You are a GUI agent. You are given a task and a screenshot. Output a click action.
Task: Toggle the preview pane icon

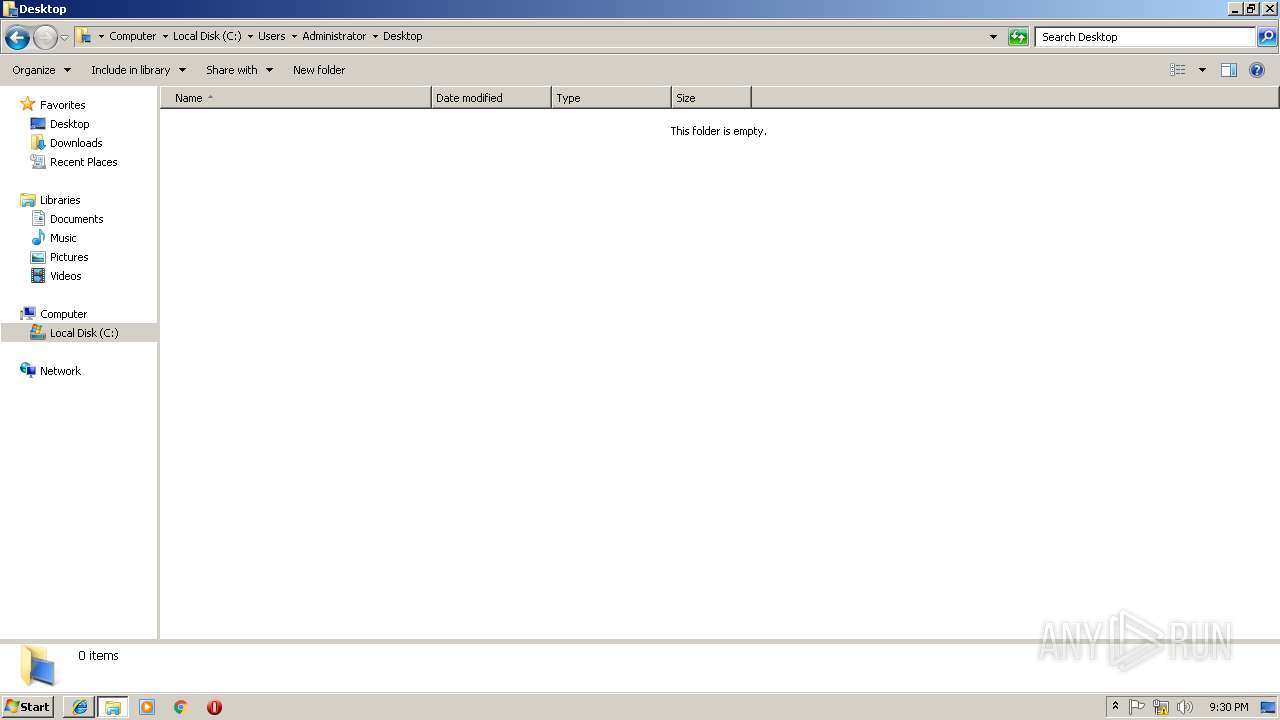[x=1229, y=70]
